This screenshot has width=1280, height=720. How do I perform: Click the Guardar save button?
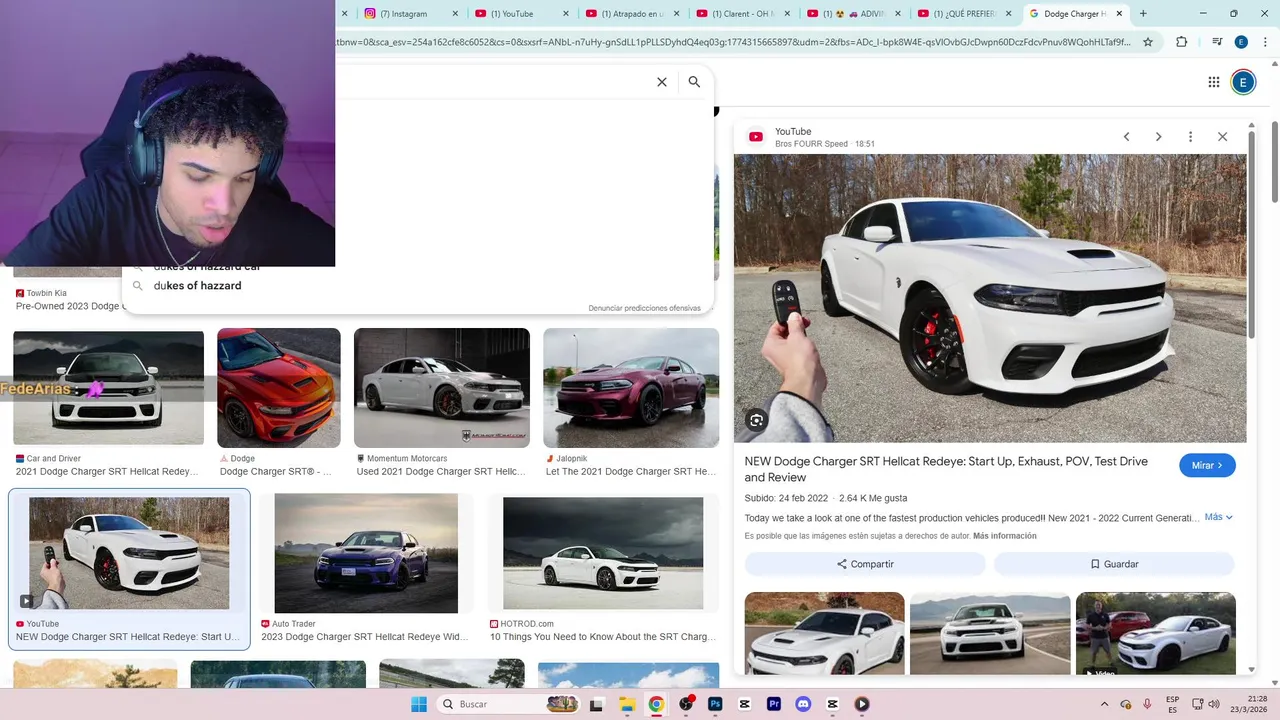[1114, 564]
